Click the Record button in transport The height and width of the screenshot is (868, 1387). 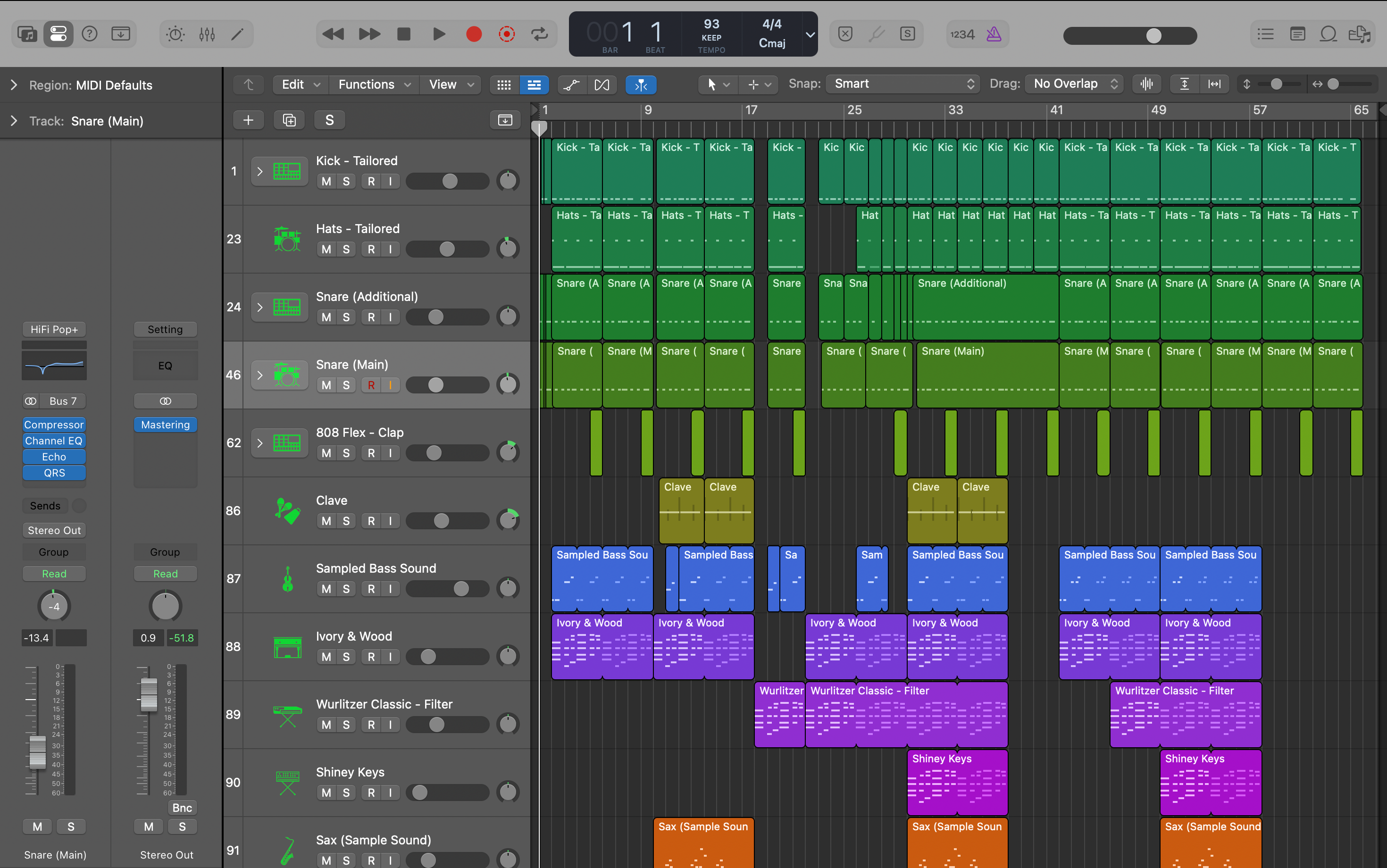point(474,34)
